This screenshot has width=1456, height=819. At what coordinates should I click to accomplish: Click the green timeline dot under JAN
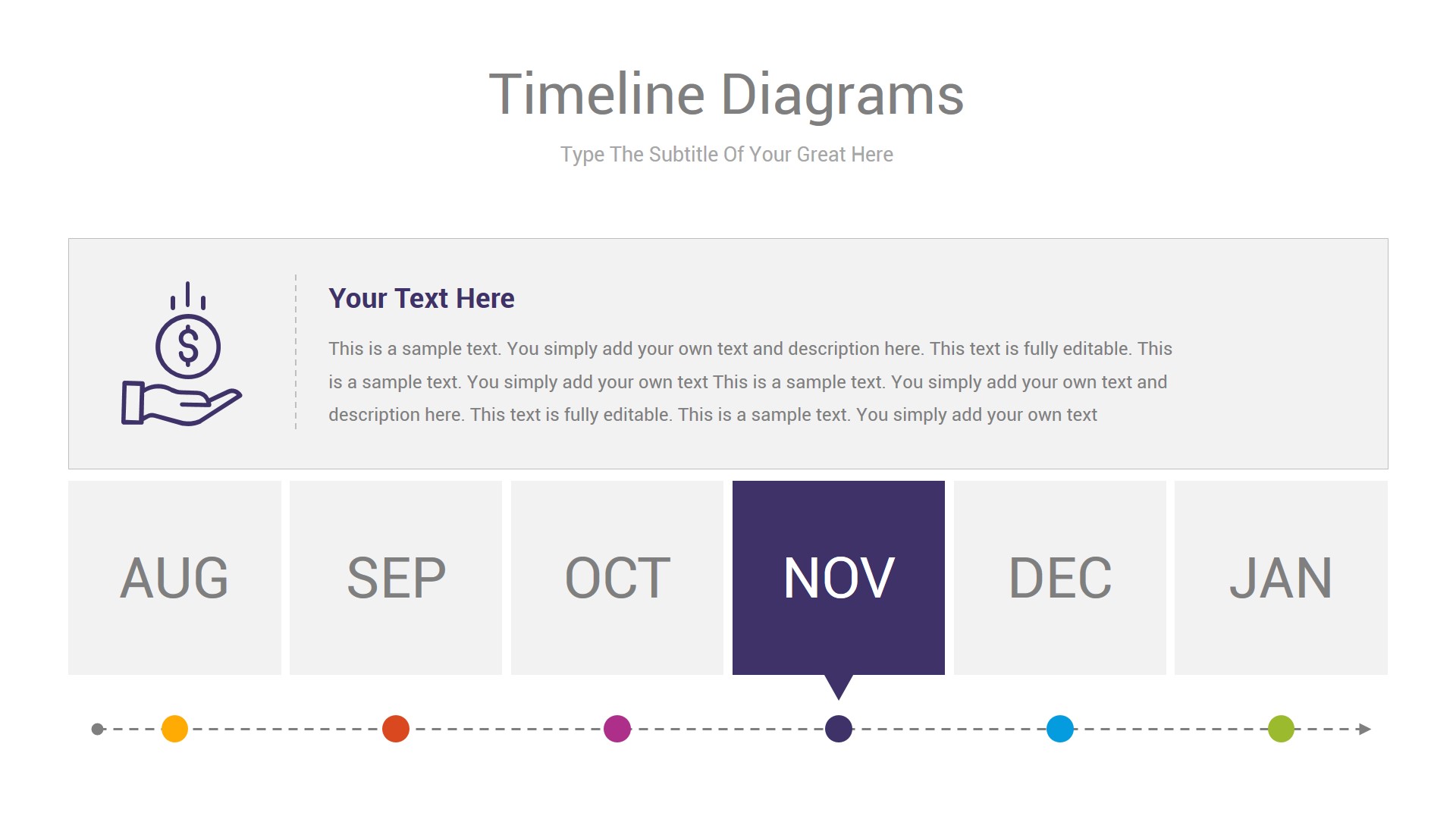[1281, 729]
